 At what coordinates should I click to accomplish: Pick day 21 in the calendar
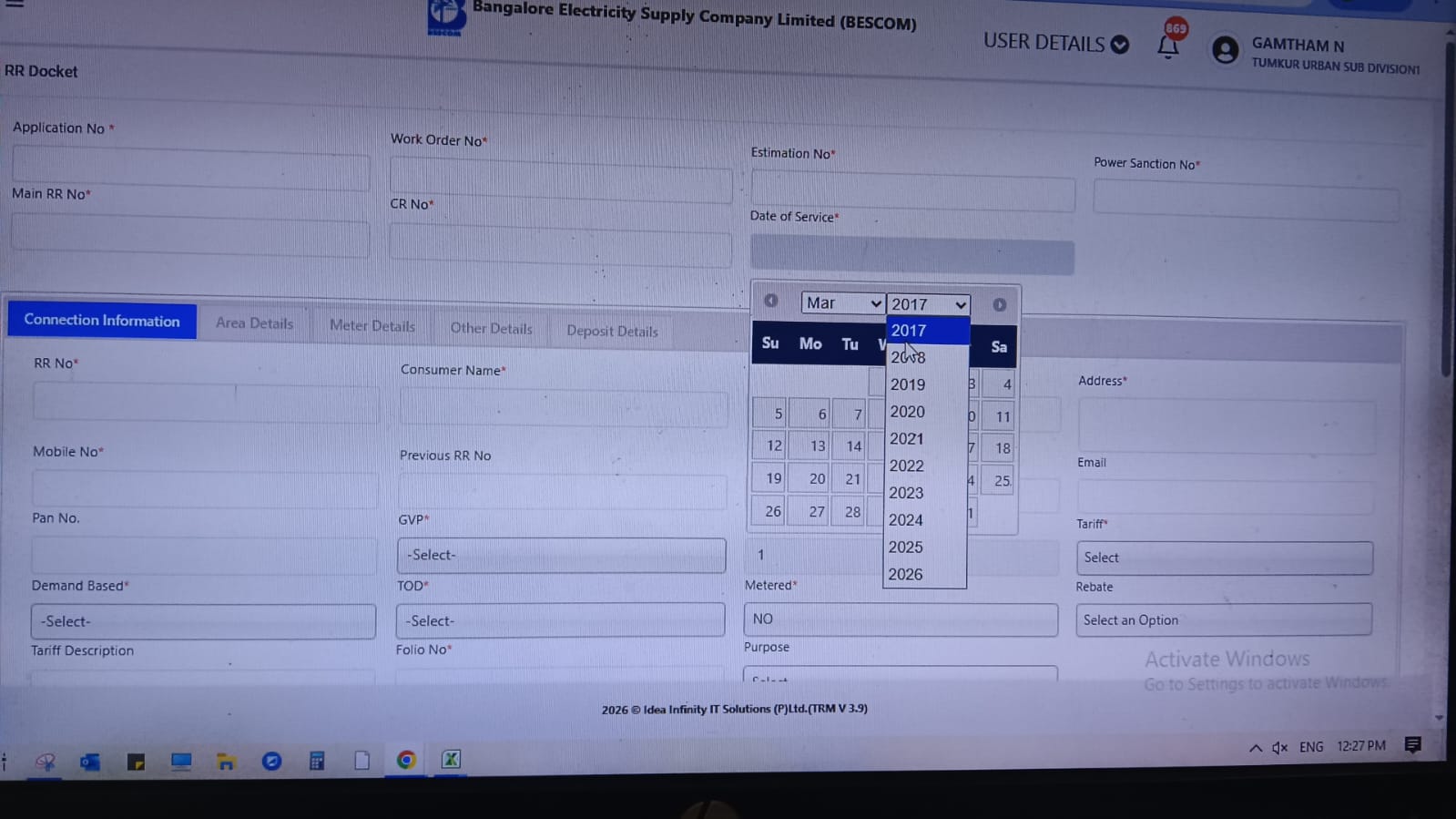pos(850,479)
